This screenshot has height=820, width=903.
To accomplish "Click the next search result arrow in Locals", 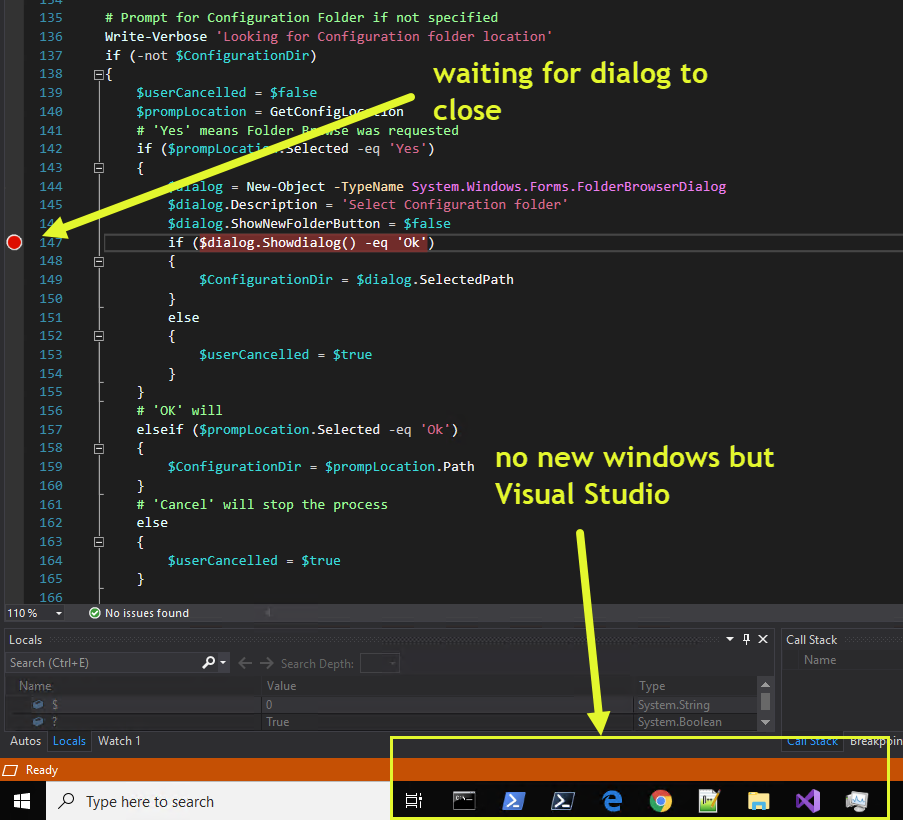I will tap(267, 663).
